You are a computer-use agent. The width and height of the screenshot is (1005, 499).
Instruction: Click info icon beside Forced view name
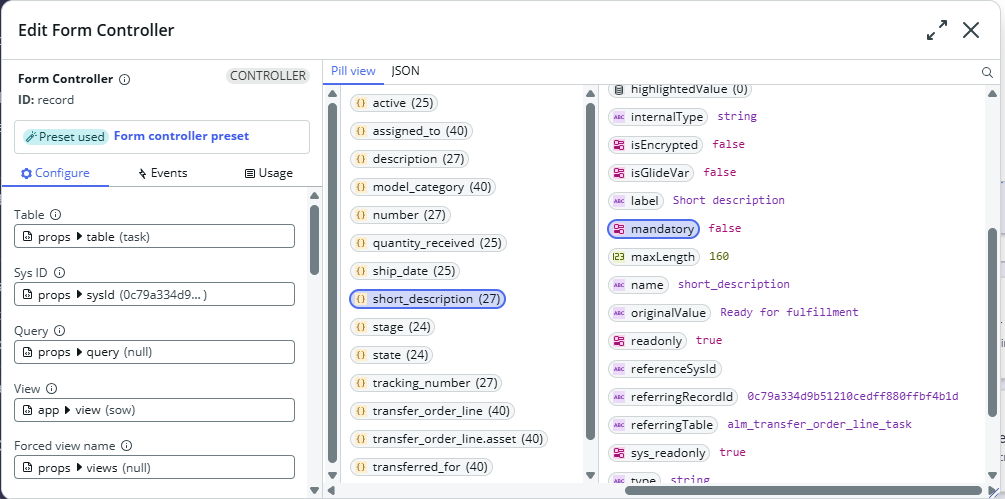[x=127, y=447]
